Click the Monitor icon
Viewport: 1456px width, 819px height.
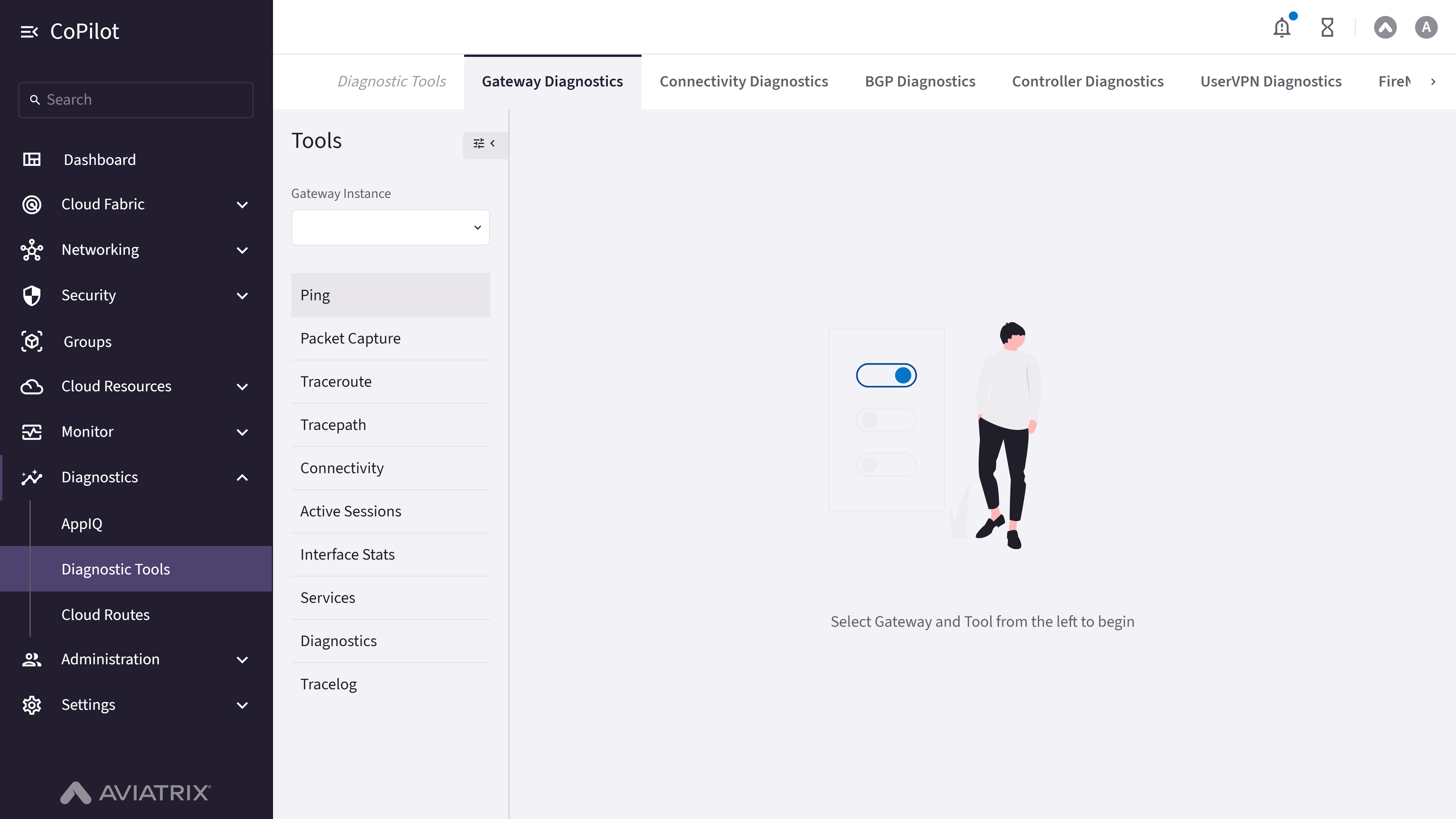pyautogui.click(x=32, y=432)
